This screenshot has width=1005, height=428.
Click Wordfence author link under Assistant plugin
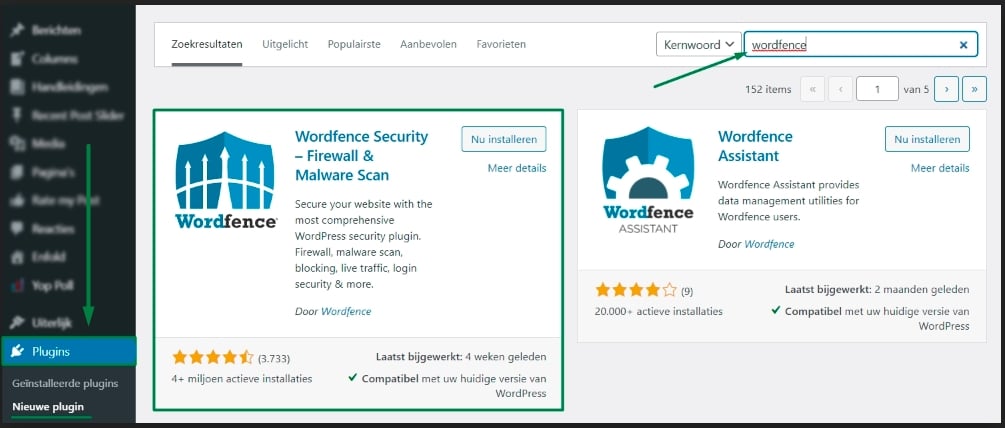click(x=769, y=244)
